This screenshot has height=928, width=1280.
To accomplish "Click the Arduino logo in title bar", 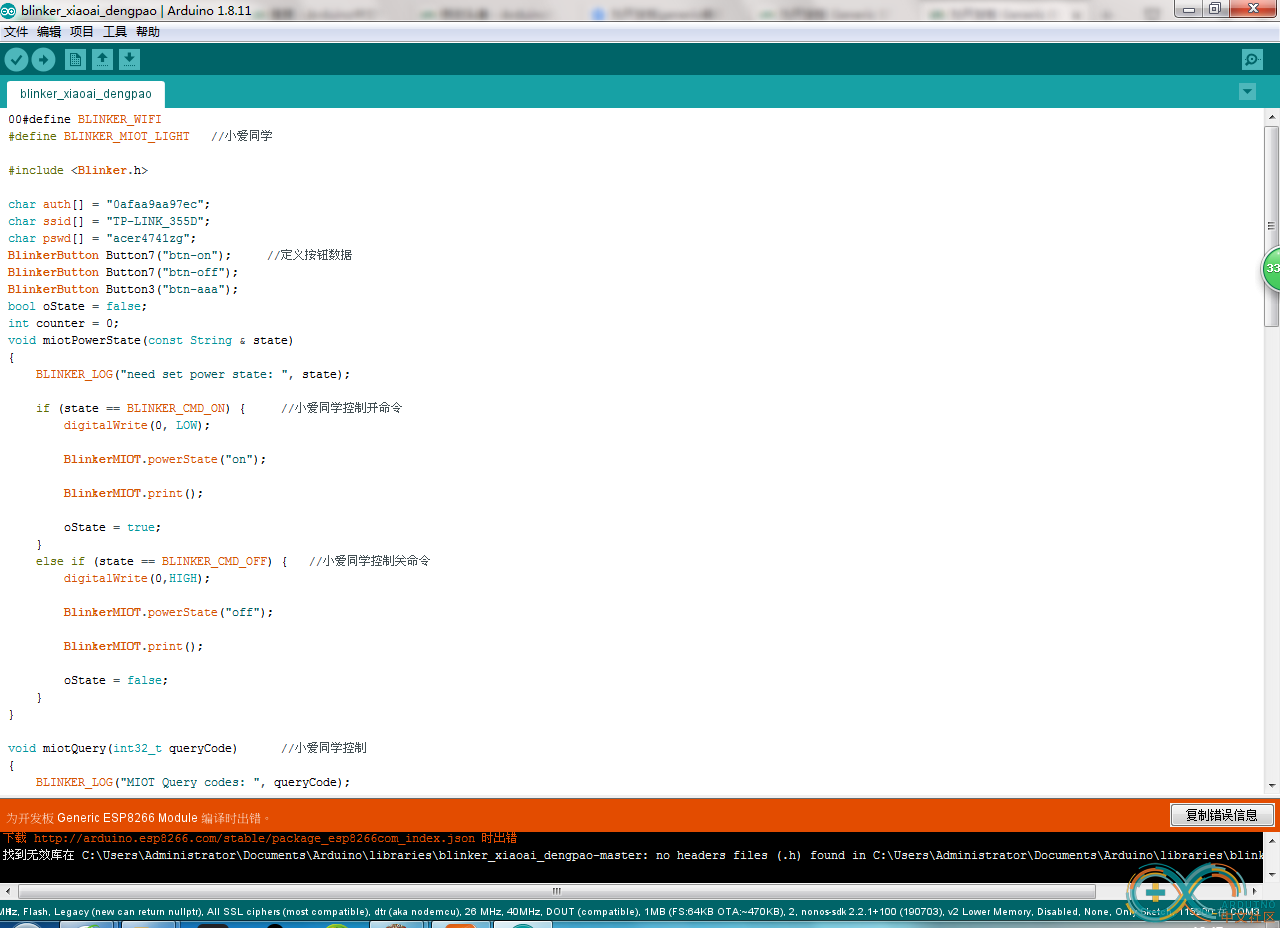I will click(x=9, y=10).
